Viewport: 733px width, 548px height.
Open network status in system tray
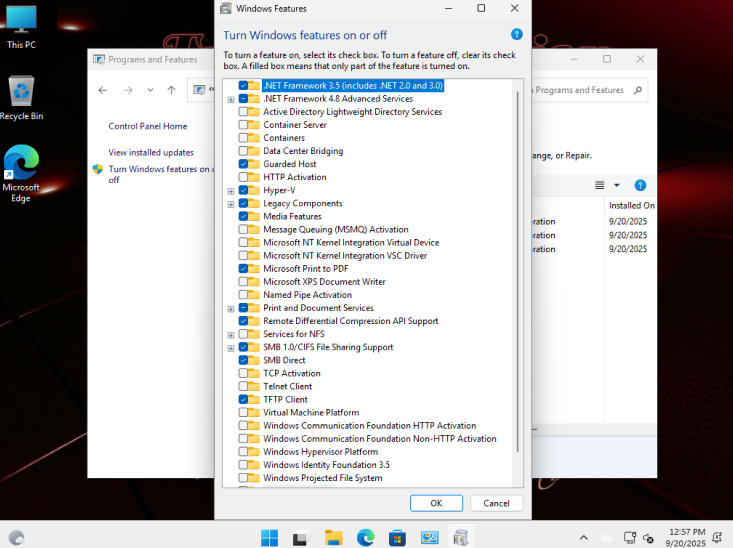tap(630, 538)
